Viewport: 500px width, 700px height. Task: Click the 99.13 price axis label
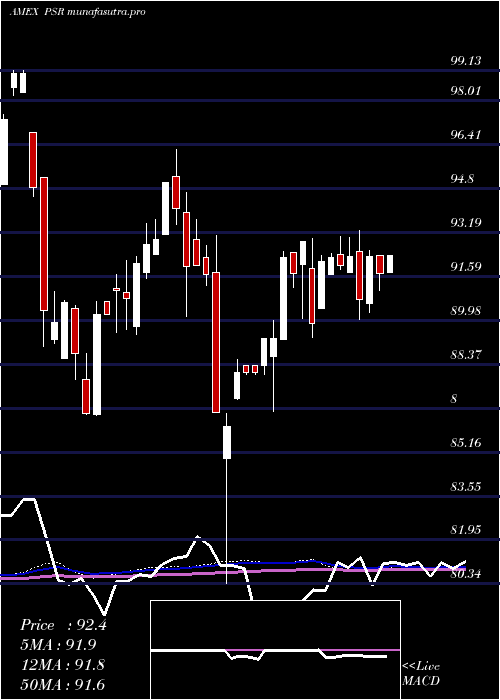[466, 61]
